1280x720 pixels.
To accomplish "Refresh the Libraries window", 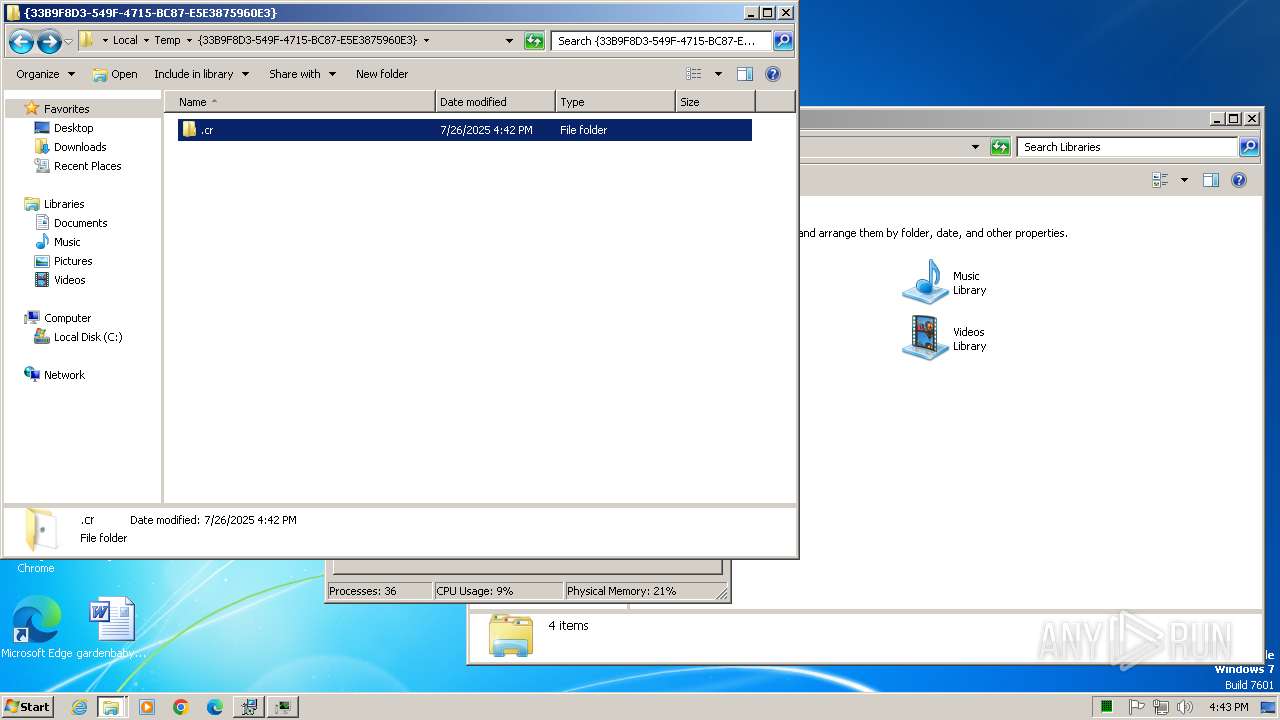I will point(1000,147).
